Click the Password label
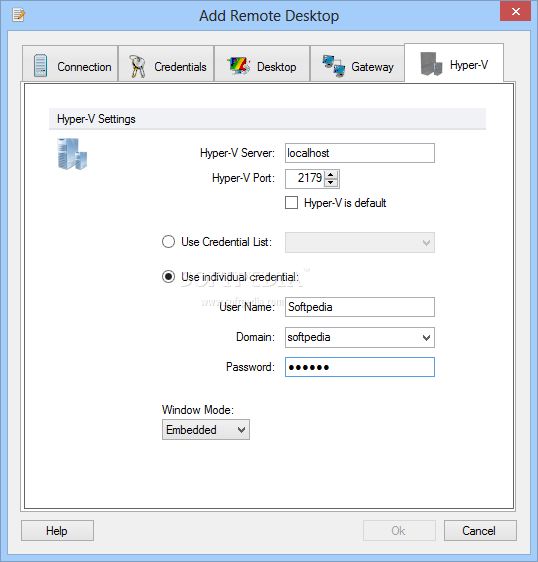 [x=250, y=367]
